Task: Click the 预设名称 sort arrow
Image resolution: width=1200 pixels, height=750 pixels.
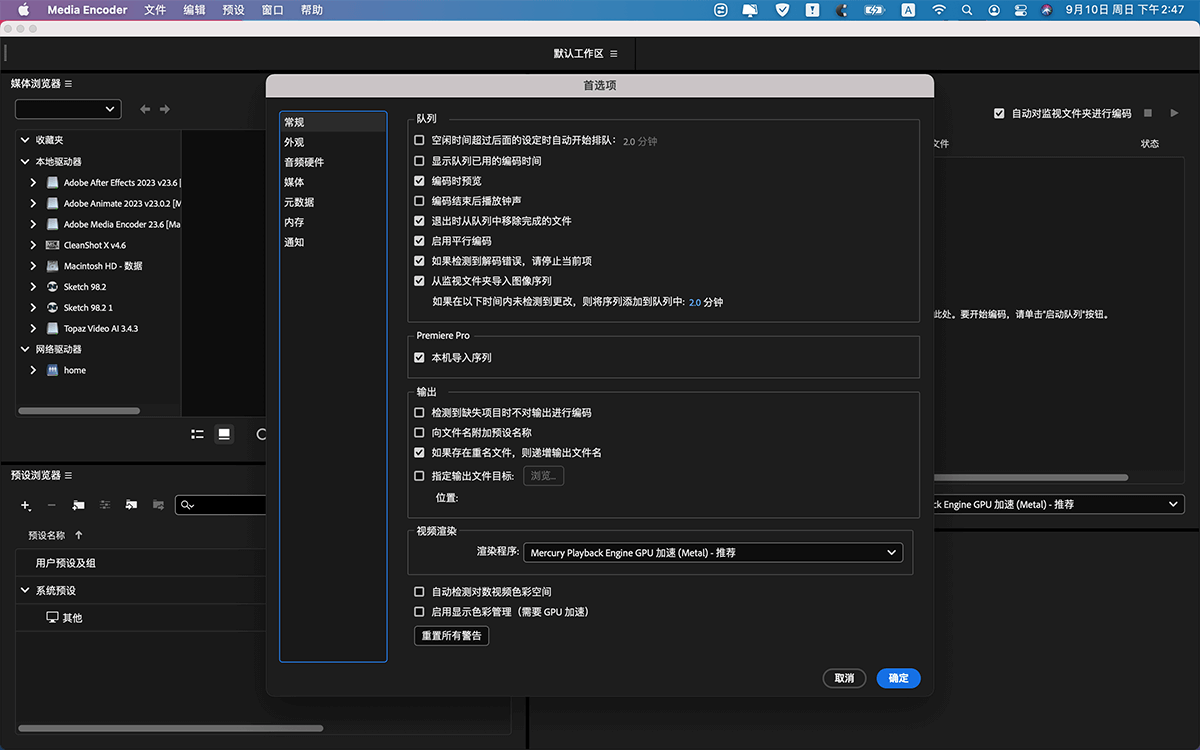Action: (x=79, y=535)
